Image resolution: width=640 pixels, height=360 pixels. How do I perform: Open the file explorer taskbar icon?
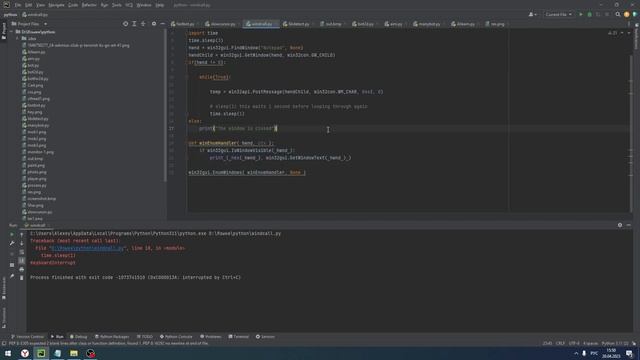[74, 353]
